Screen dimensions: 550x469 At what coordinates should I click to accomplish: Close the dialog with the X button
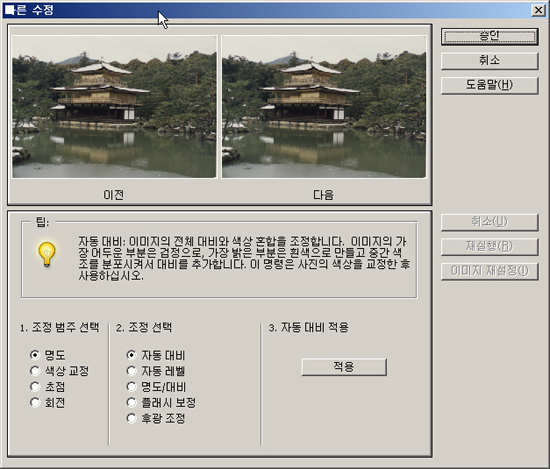pyautogui.click(x=538, y=10)
